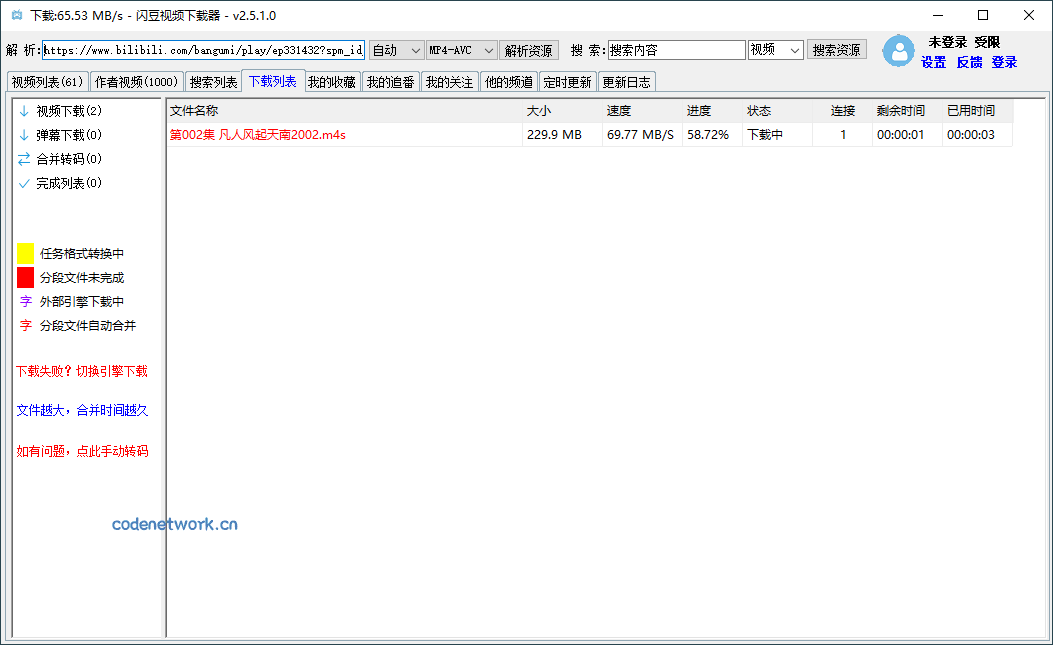Select the 视频下载 download arrow icon
1053x645 pixels.
25,110
